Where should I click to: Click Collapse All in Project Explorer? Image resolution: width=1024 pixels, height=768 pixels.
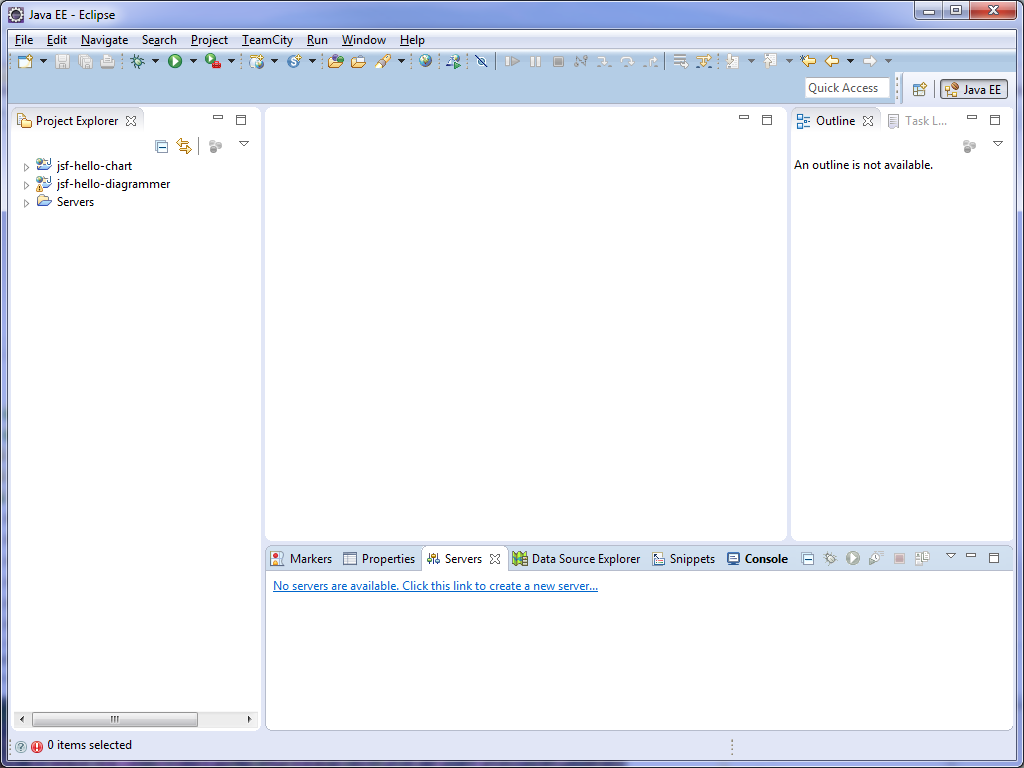coord(162,146)
